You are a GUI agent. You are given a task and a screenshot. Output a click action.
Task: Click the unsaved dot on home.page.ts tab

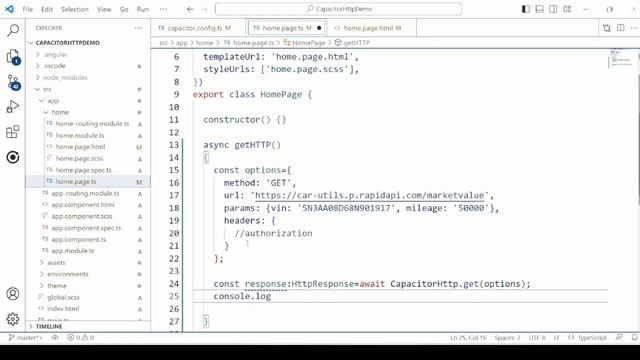(x=319, y=28)
